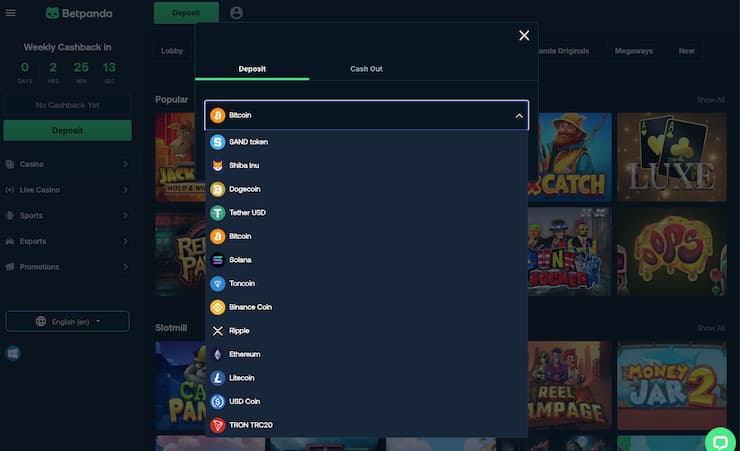Open the English language selector
The image size is (740, 451).
[67, 321]
